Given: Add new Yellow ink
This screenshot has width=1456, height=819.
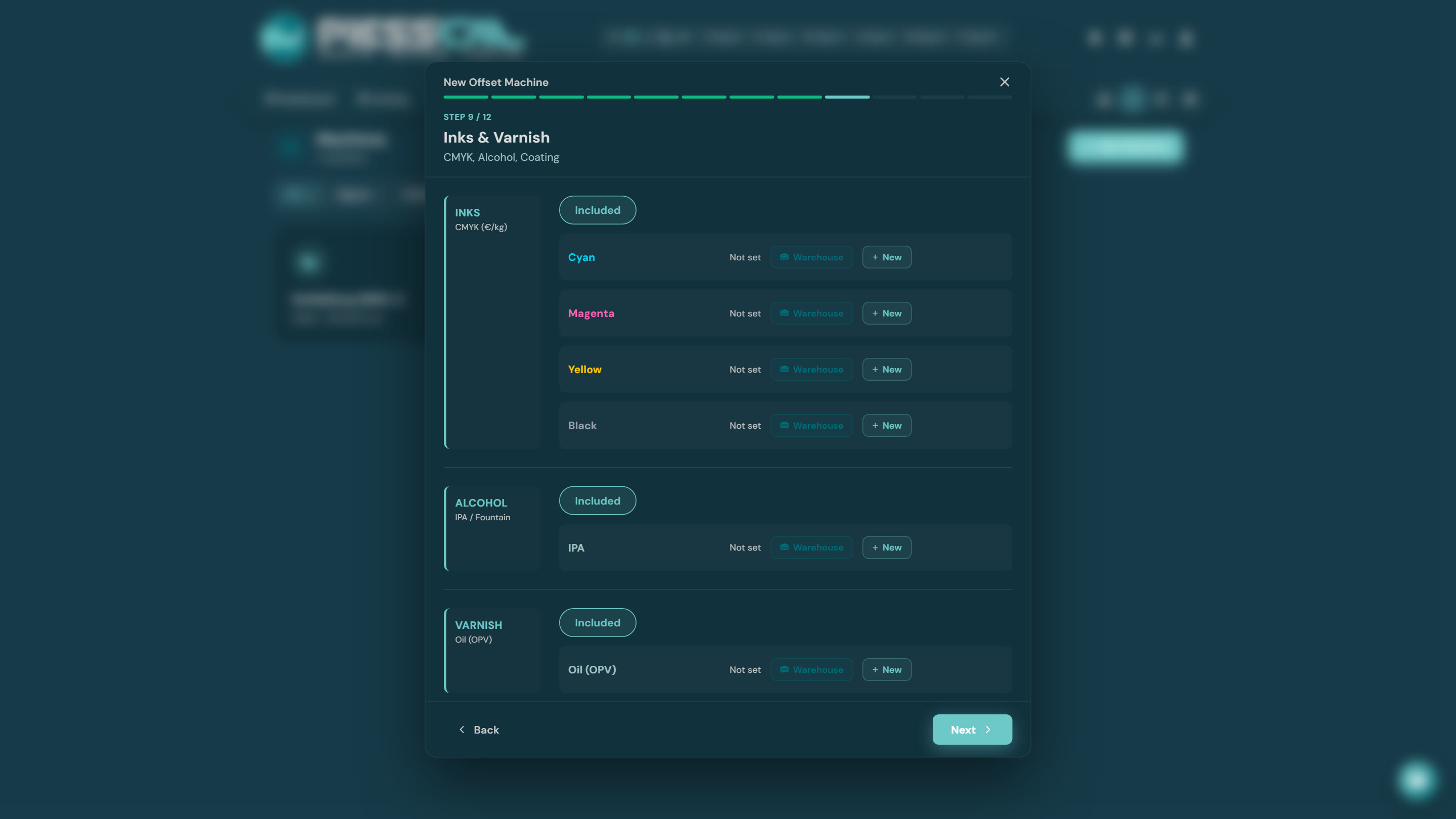Looking at the screenshot, I should (x=886, y=369).
